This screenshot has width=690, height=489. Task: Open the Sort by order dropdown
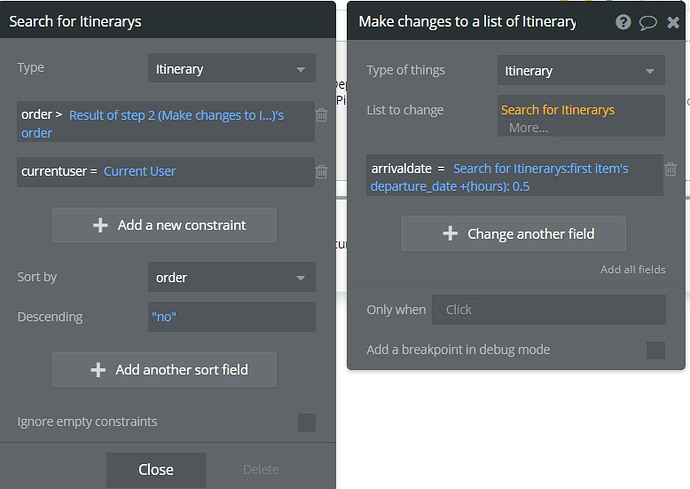[232, 277]
